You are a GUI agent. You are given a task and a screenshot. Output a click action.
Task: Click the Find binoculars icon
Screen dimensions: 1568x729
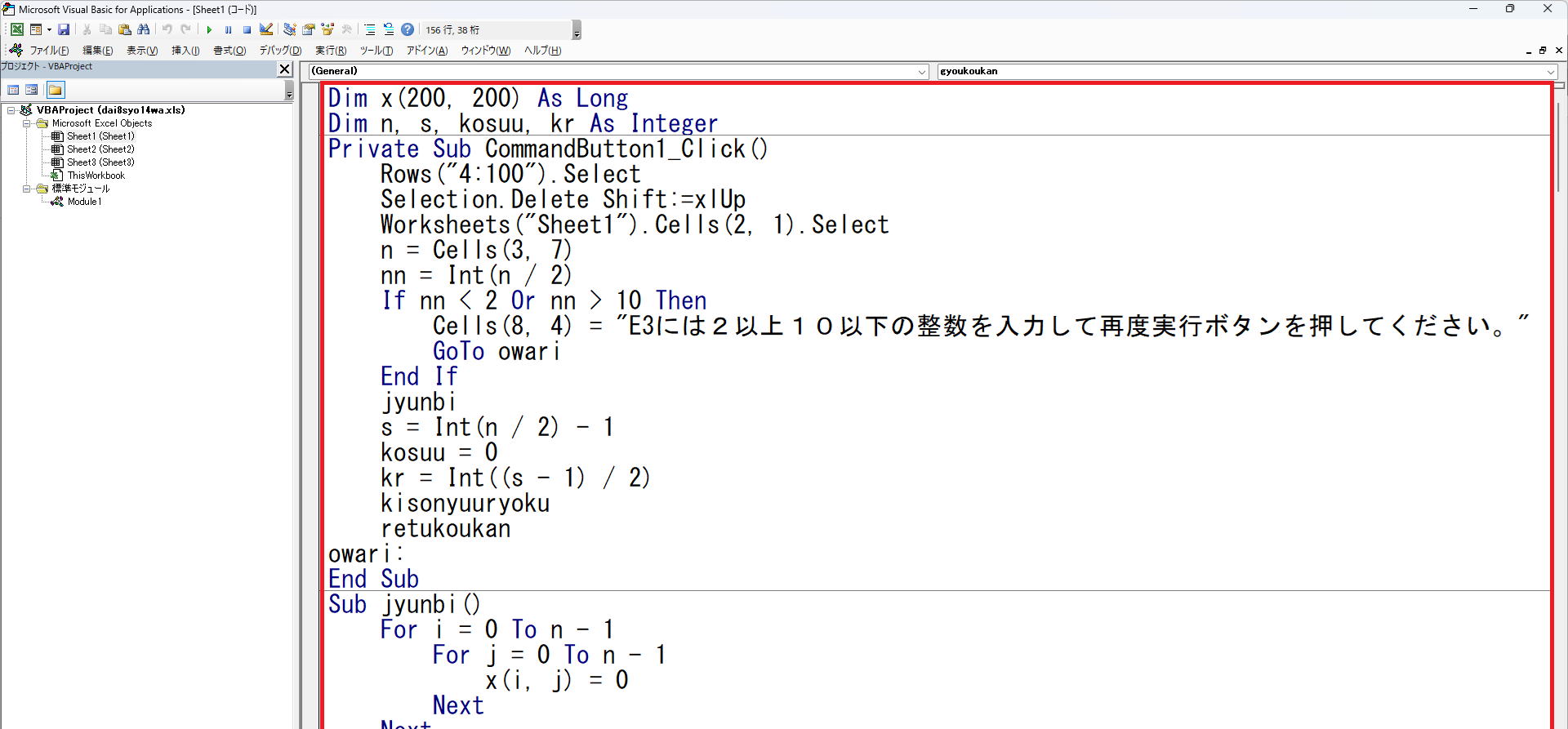[x=144, y=29]
